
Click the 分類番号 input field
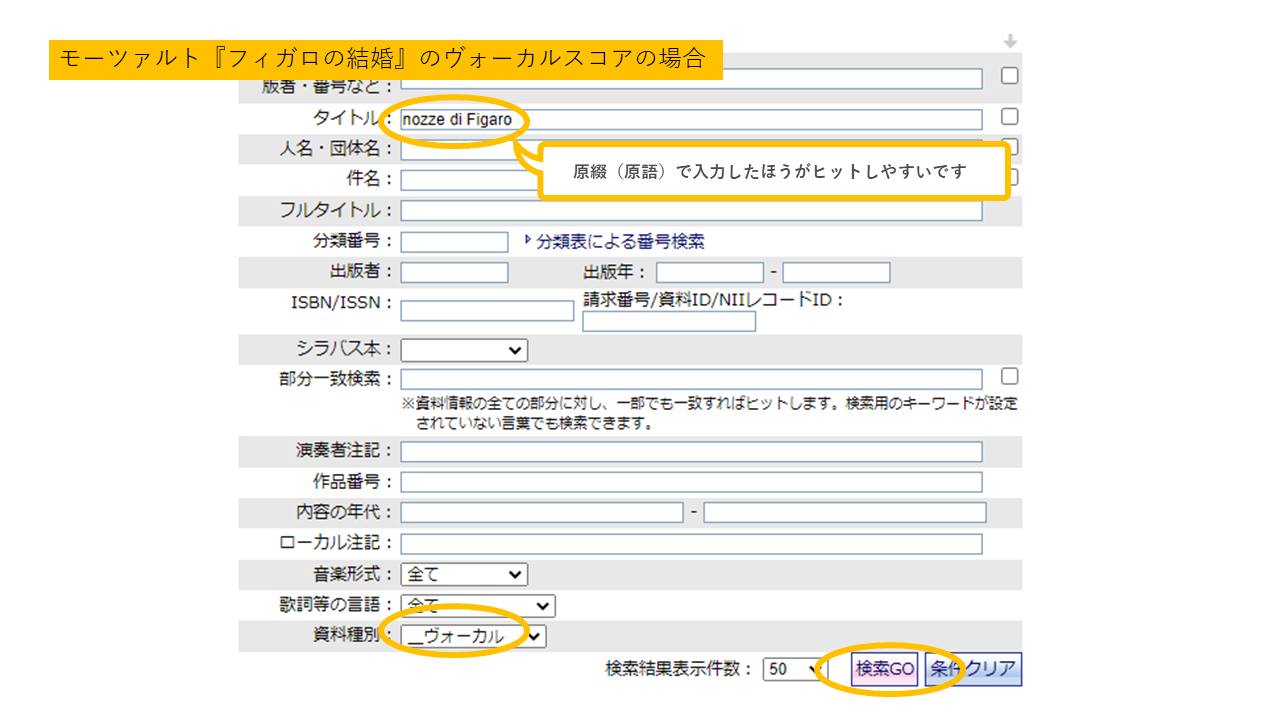455,242
